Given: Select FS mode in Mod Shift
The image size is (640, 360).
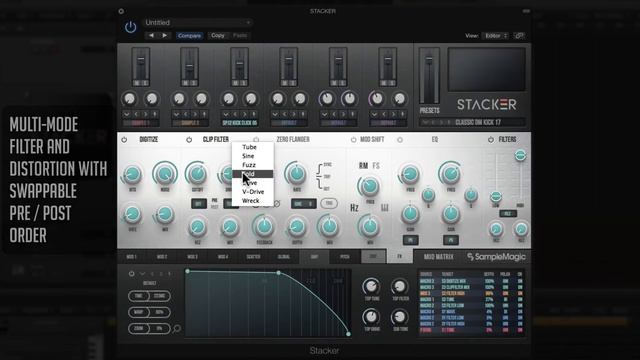Looking at the screenshot, I should click(x=376, y=166).
